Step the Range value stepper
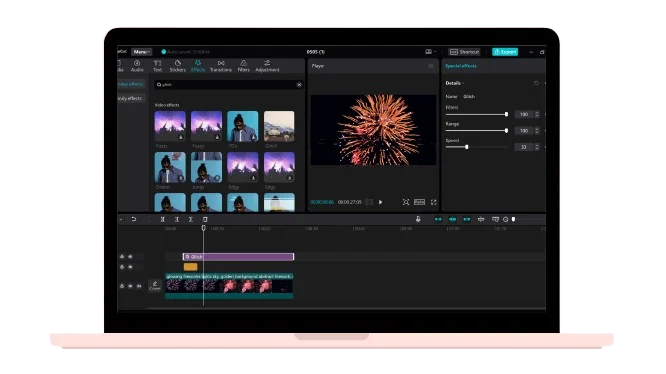Image resolution: width=666 pixels, height=374 pixels. (537, 131)
